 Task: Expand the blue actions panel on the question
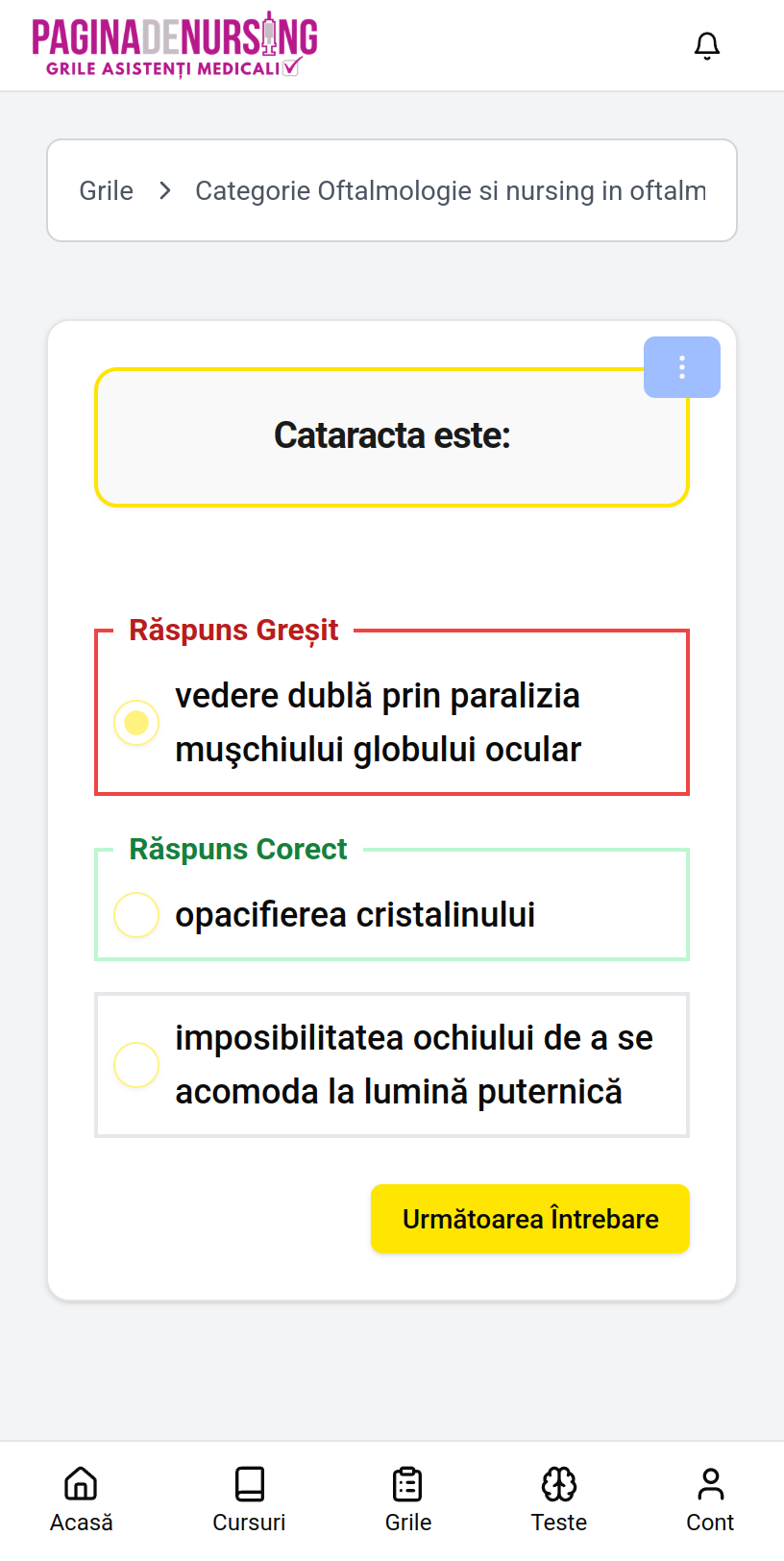pos(682,366)
